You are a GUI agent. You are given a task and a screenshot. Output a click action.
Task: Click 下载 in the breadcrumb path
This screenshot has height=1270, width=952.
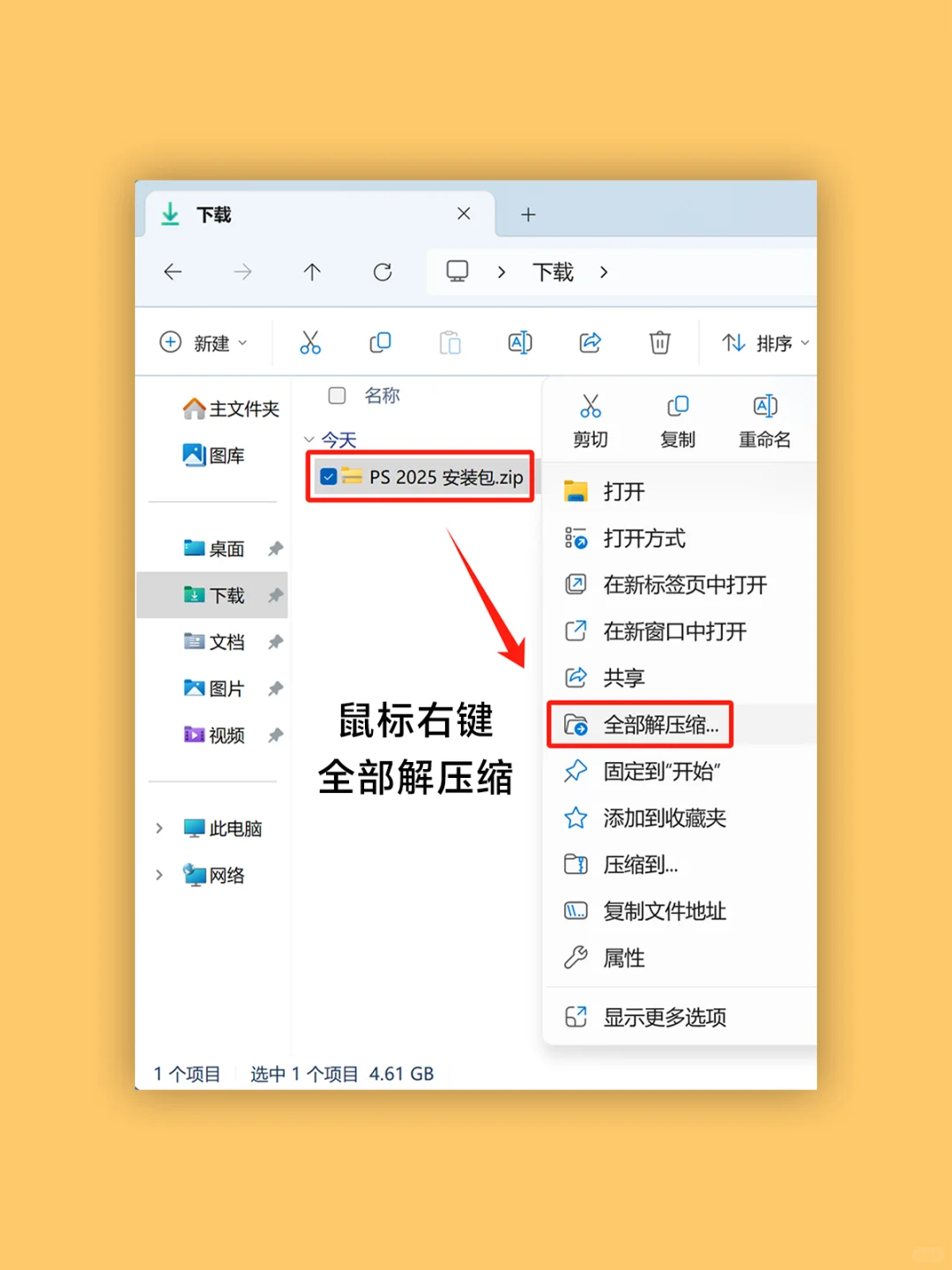click(552, 272)
